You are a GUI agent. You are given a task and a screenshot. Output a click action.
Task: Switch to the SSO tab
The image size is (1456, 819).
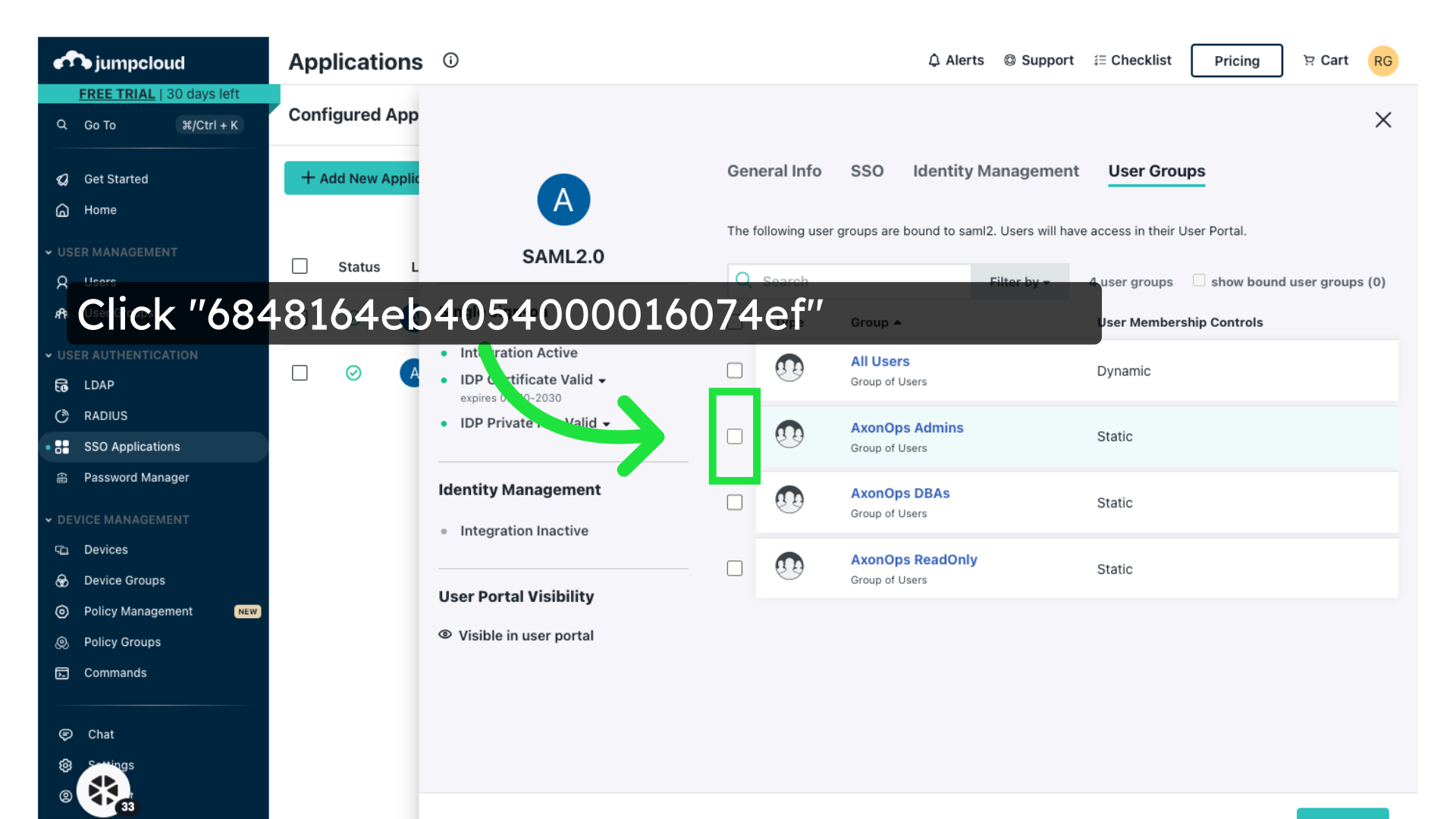pyautogui.click(x=867, y=171)
